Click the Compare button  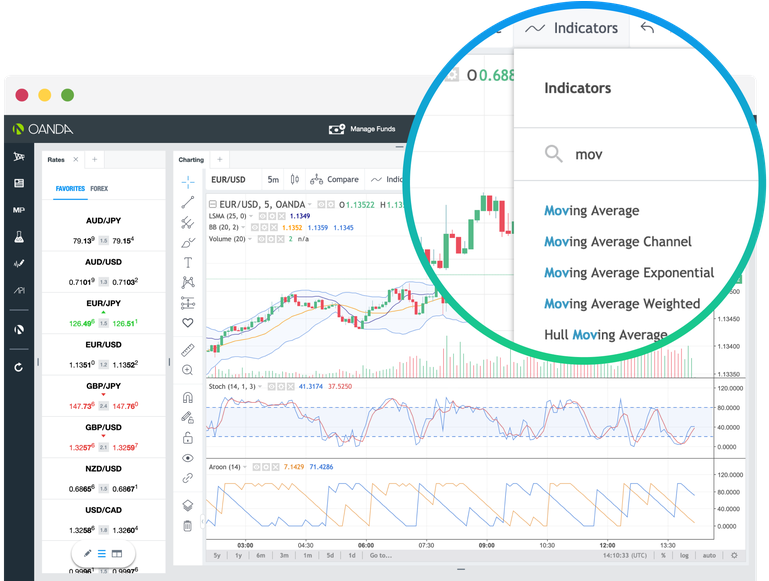click(334, 180)
